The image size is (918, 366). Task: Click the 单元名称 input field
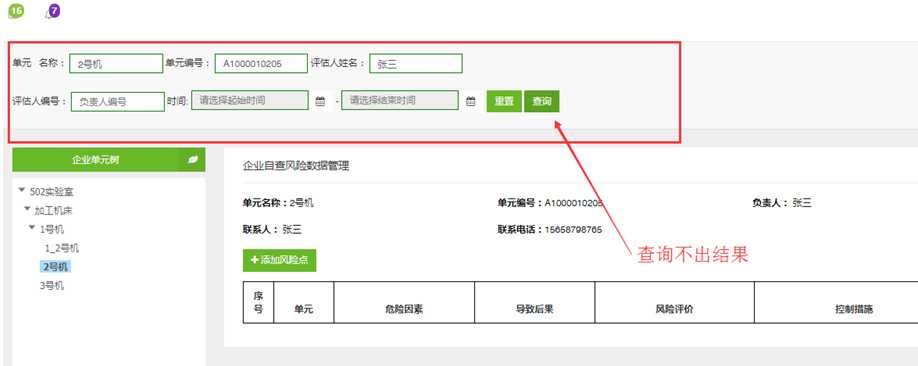point(116,64)
